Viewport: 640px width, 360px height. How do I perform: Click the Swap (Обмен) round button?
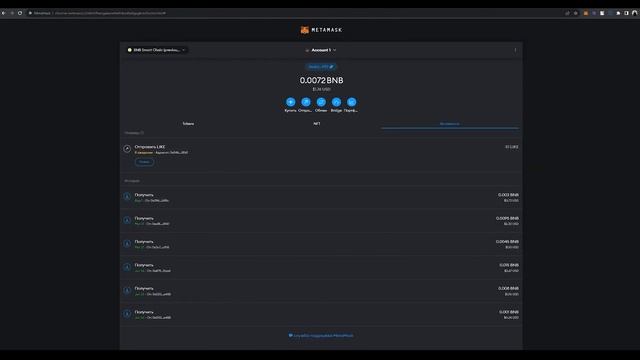(x=321, y=102)
